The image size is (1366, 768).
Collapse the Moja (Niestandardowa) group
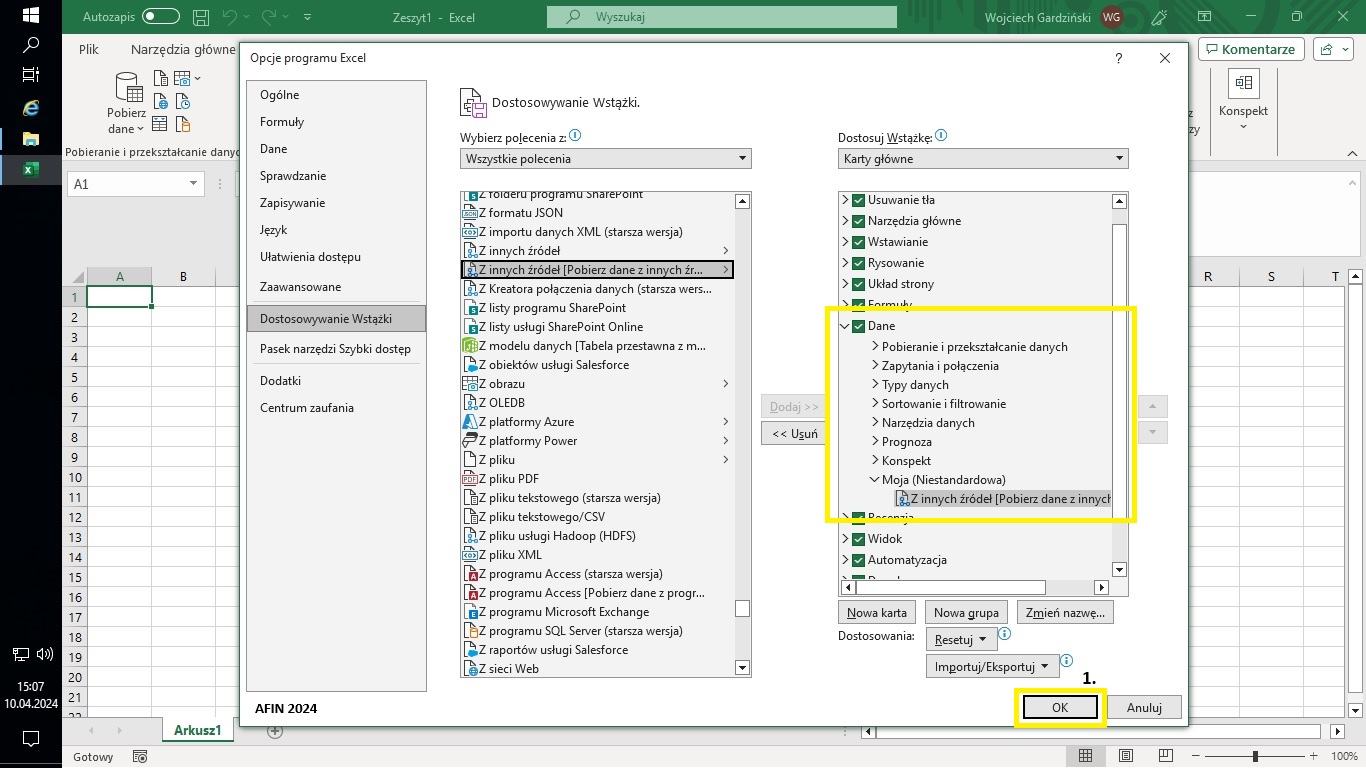(875, 479)
